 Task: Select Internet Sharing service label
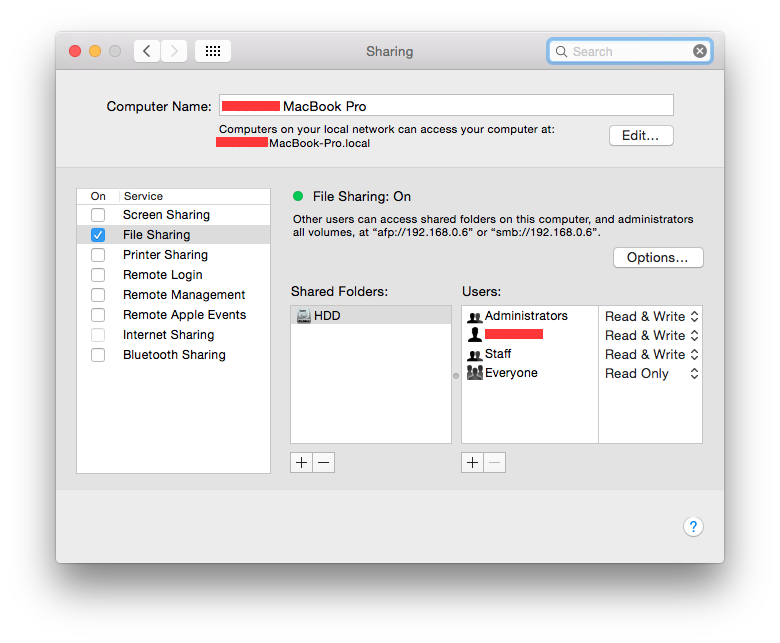(169, 335)
